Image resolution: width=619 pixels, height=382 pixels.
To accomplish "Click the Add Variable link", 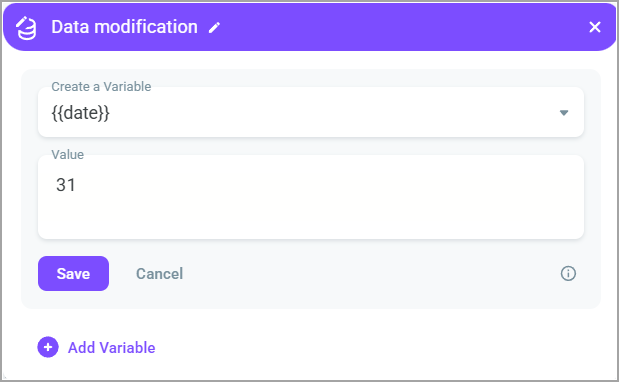I will [112, 348].
